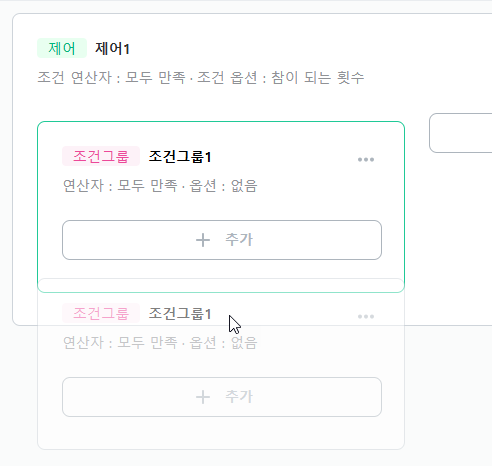This screenshot has width=492, height=466.
Task: Click the plus icon in the 추가 button
Action: pyautogui.click(x=203, y=240)
